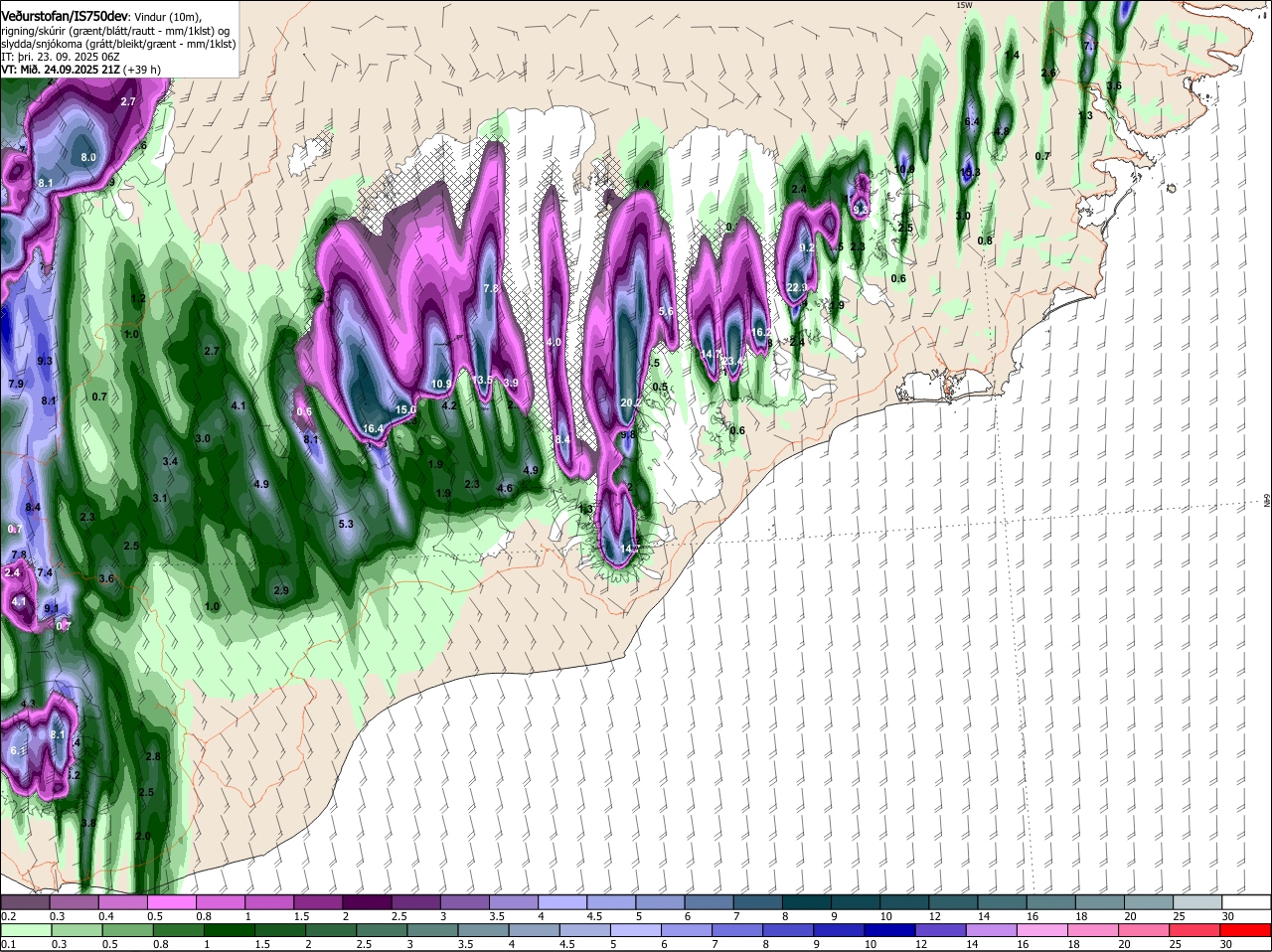This screenshot has height=952, width=1272.
Task: Click the dark teal 8–9 snow legend swatch
Action: pos(807,902)
